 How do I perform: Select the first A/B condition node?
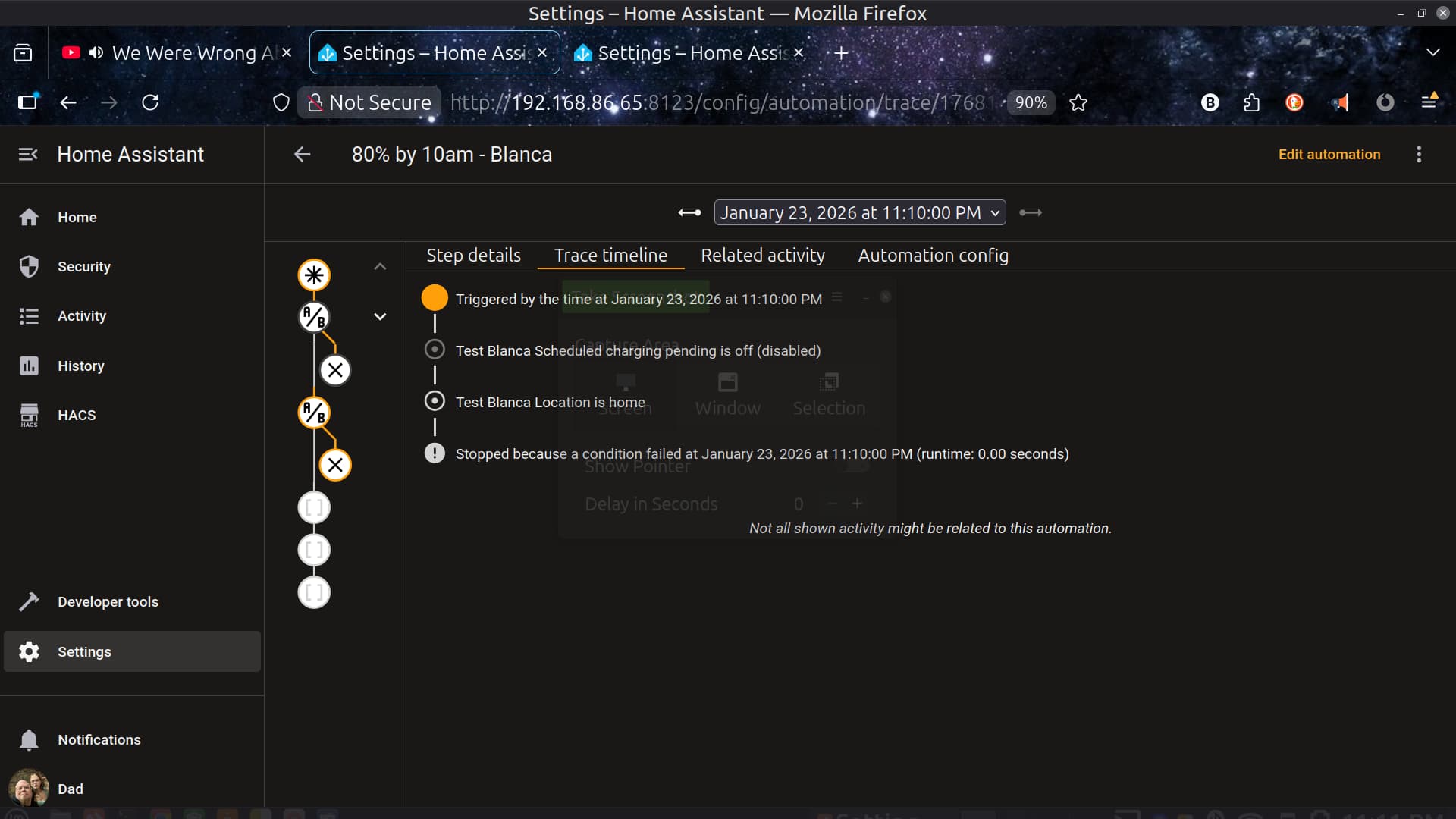tap(314, 317)
